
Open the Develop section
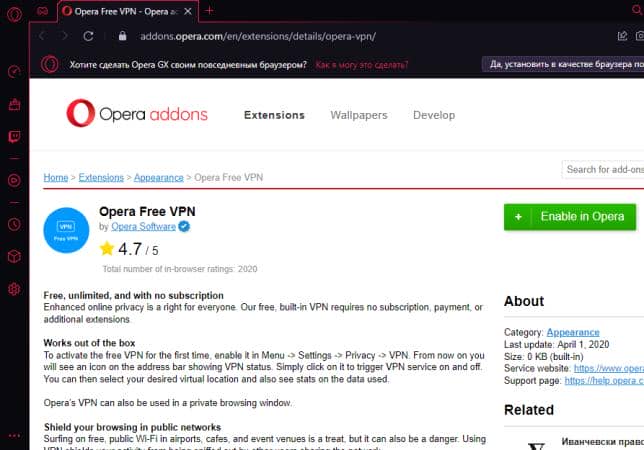tap(433, 115)
